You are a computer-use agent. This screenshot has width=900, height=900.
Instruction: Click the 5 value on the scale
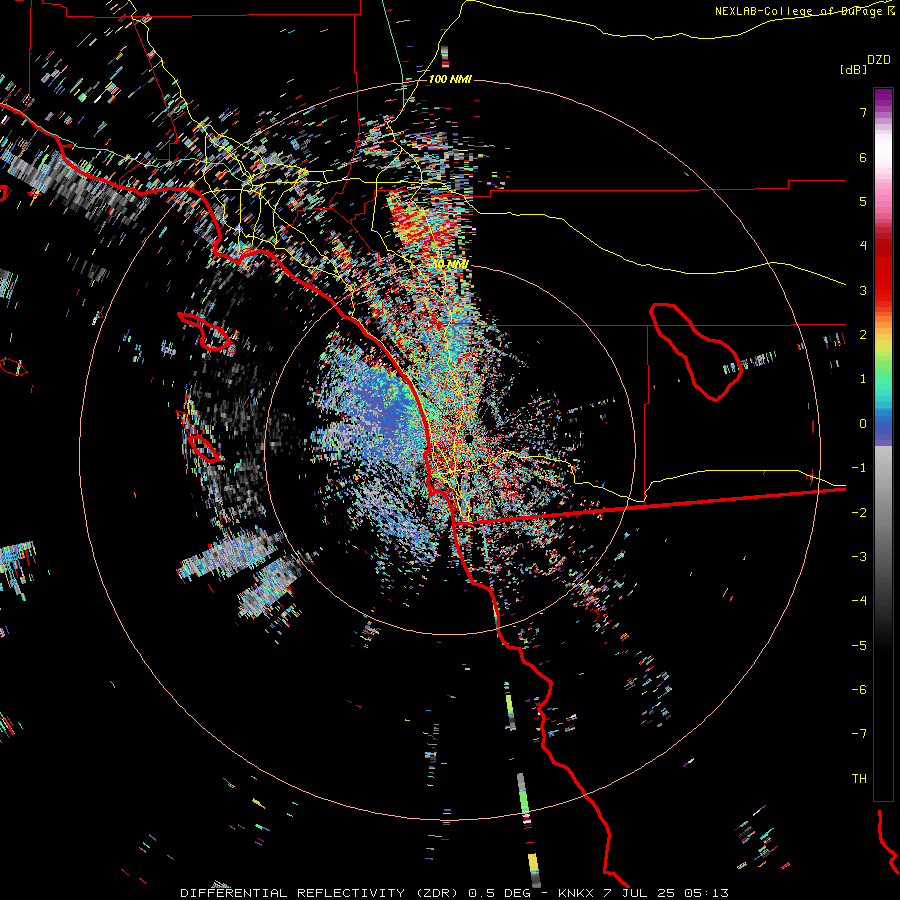tap(863, 201)
